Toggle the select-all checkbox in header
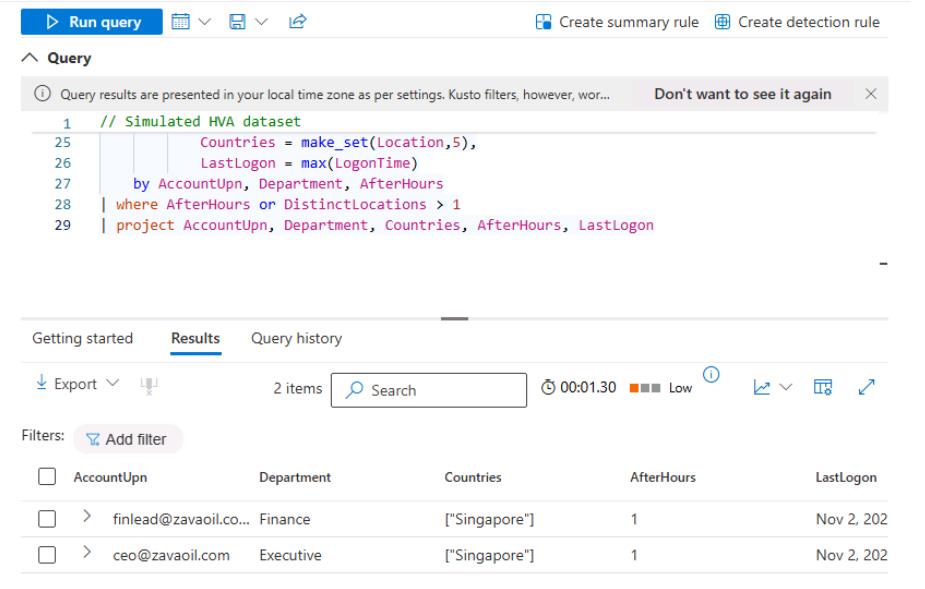 [x=44, y=478]
